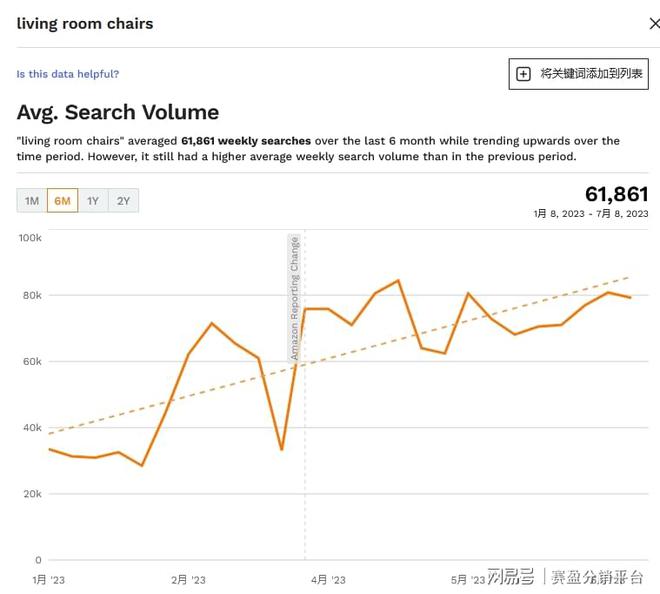Screen dimensions: 660x594
Task: Select the 6M time range tab
Action: pyautogui.click(x=62, y=201)
